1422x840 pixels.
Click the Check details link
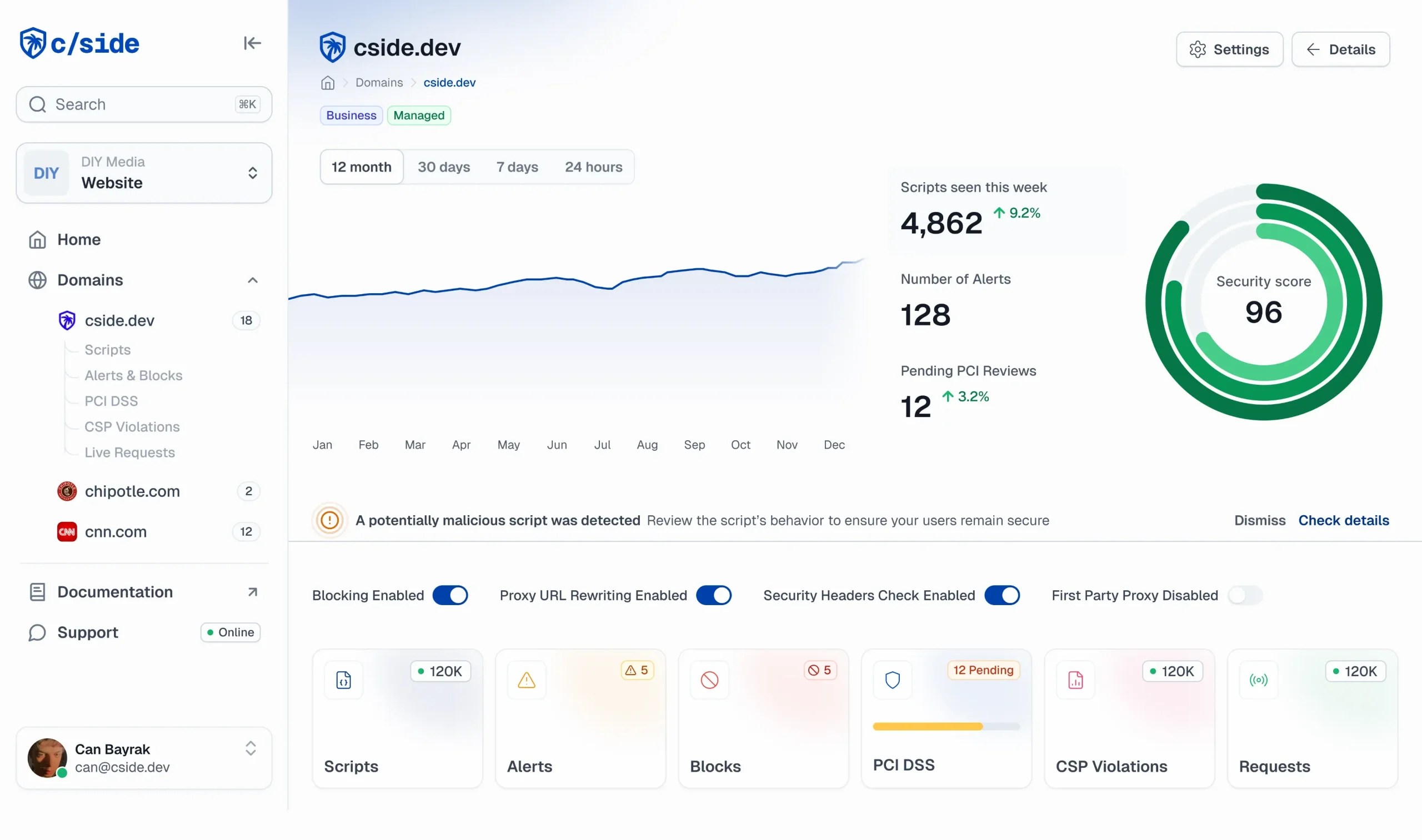1343,520
